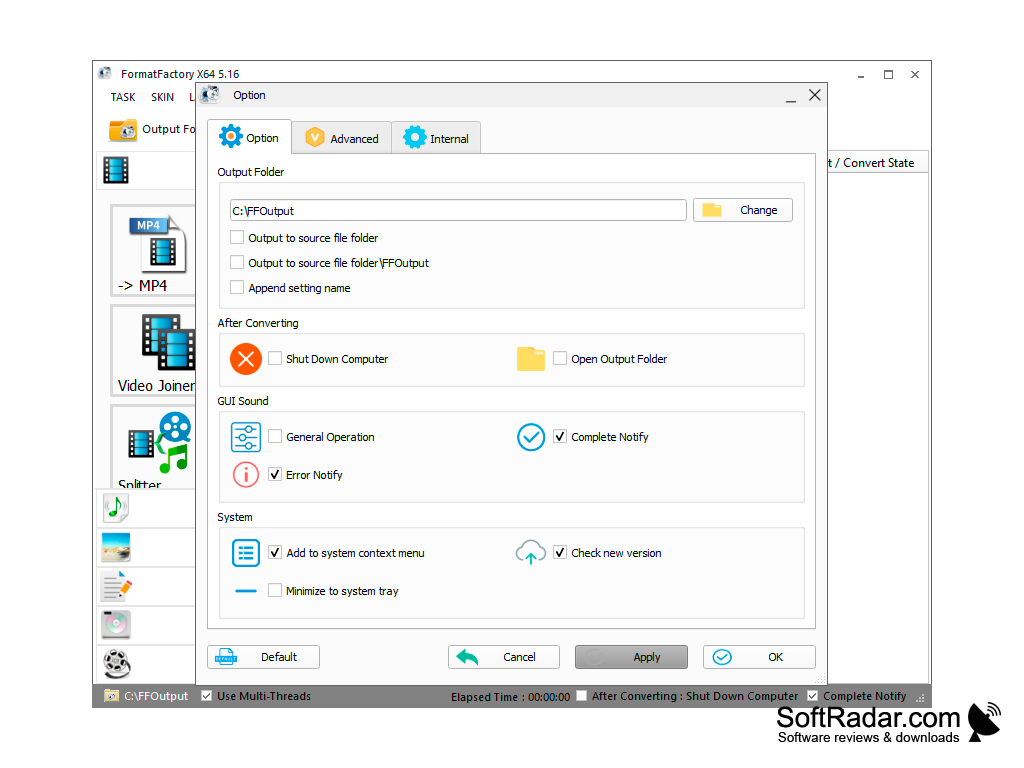
Task: Click the system context menu list icon
Action: click(x=246, y=553)
